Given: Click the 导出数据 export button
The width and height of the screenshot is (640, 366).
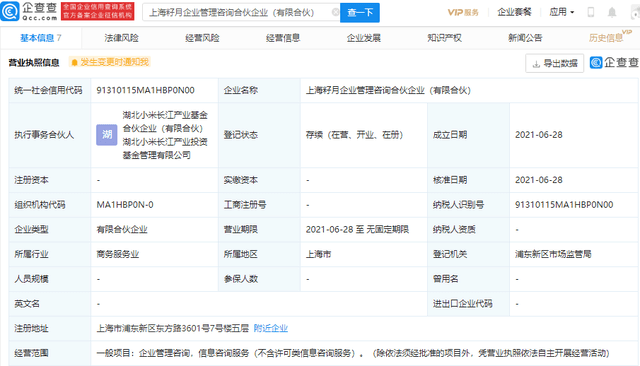Looking at the screenshot, I should [x=555, y=63].
